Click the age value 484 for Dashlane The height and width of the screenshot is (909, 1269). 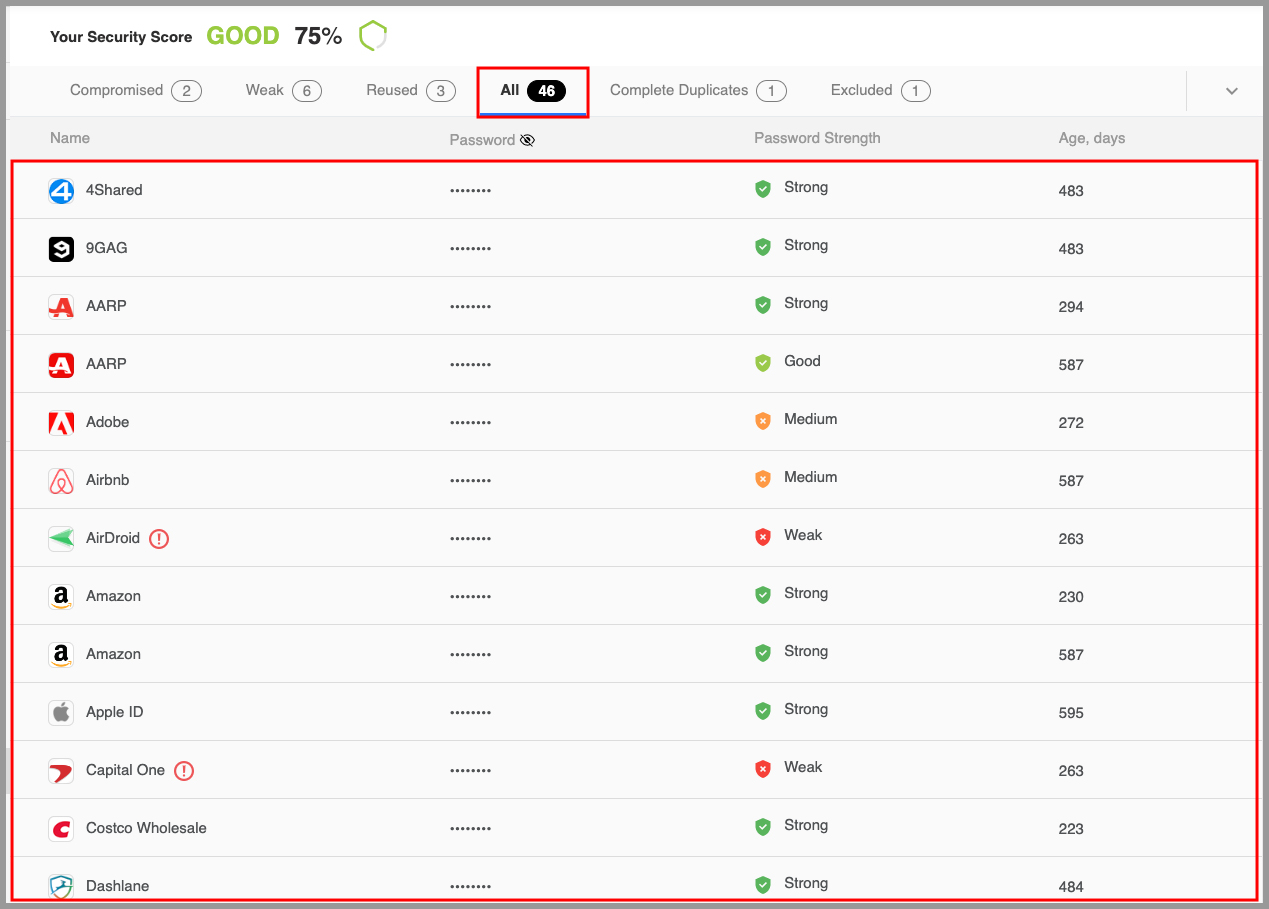coord(1071,887)
